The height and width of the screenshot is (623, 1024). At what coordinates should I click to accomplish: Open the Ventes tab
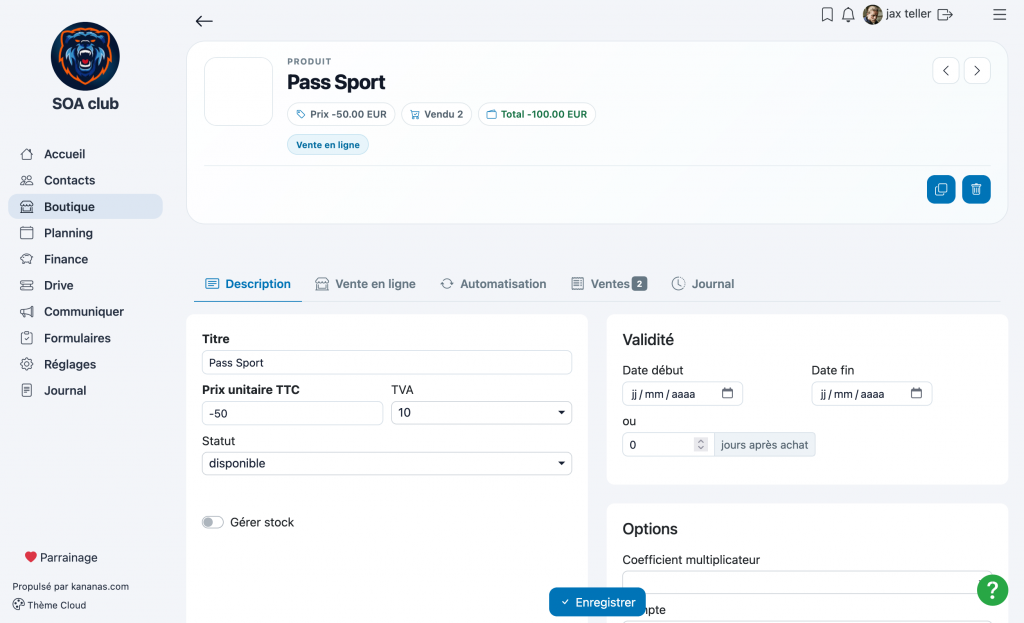[609, 284]
